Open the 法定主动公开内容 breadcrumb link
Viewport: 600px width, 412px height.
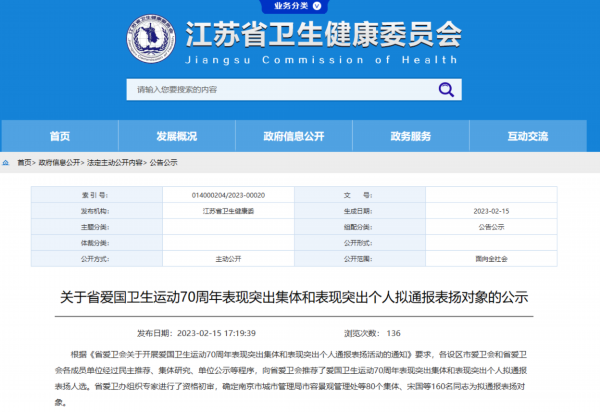click(x=115, y=161)
